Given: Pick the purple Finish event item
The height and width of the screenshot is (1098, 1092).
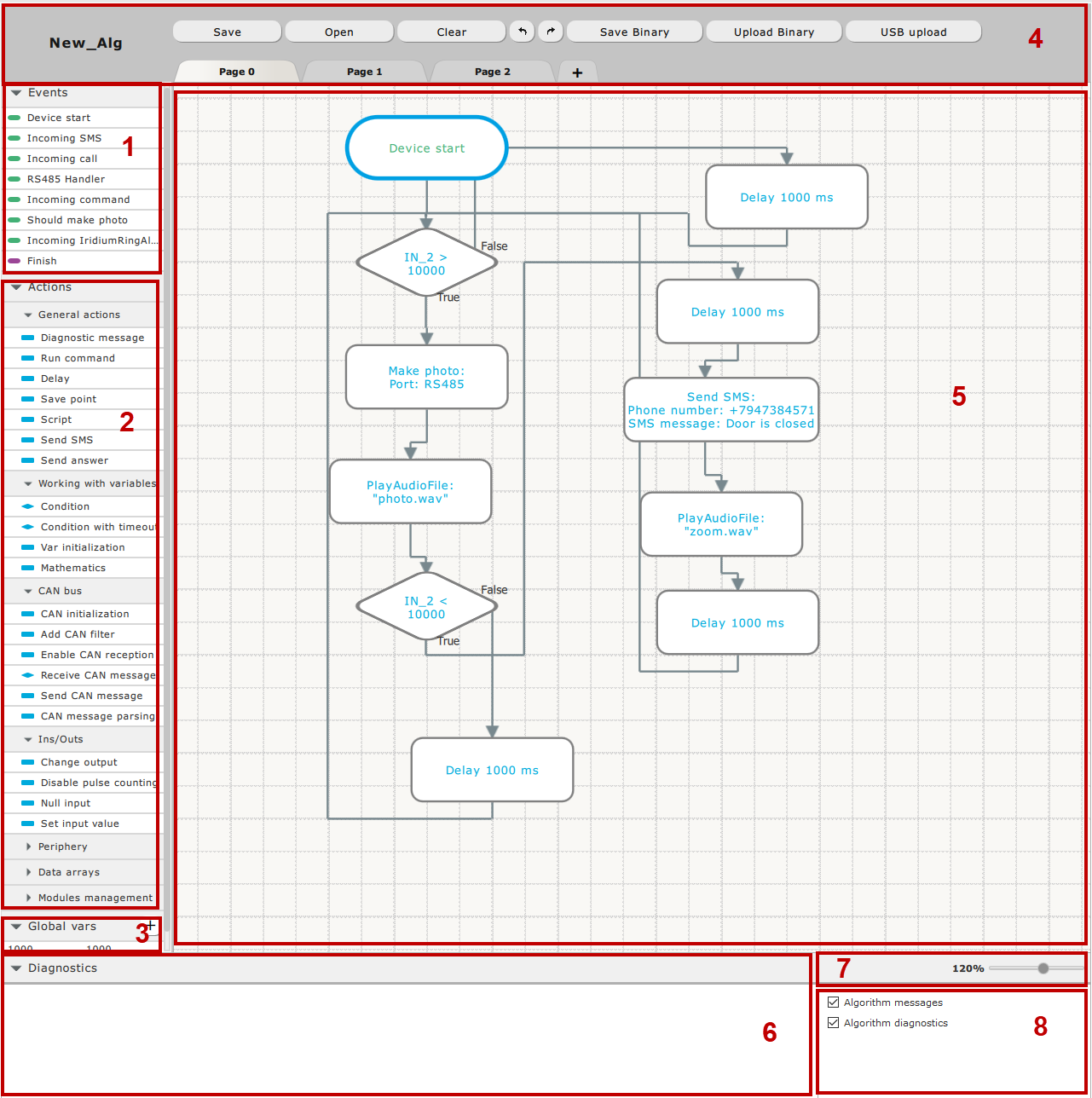Looking at the screenshot, I should 42,261.
